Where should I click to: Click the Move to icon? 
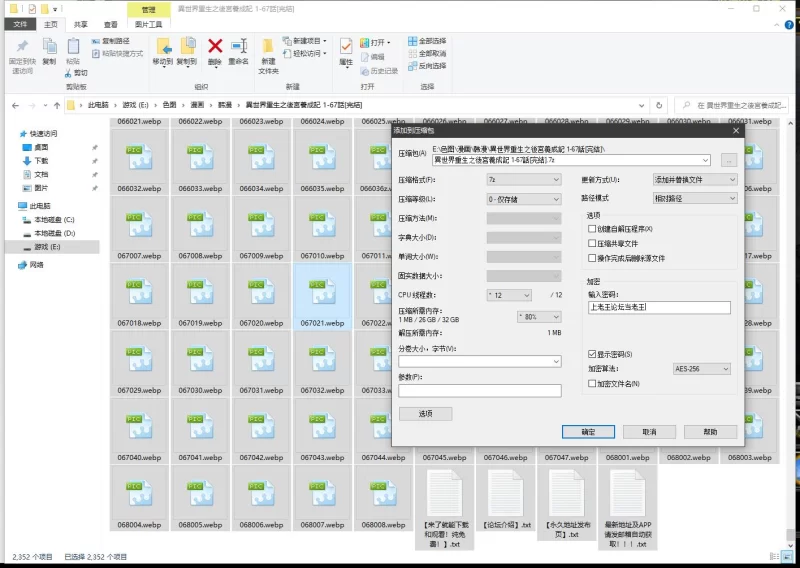[162, 47]
